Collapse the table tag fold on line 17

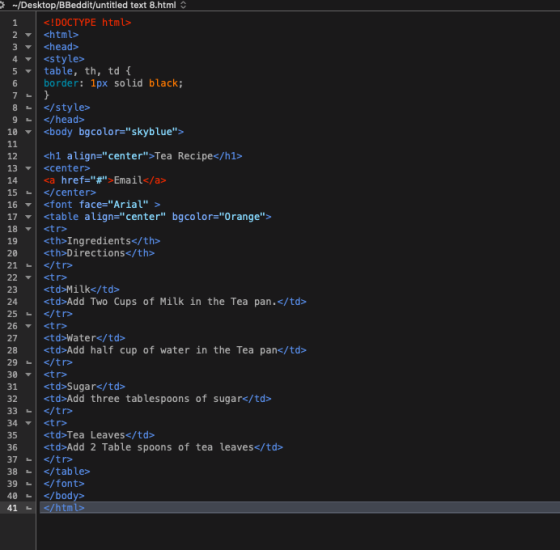(28, 217)
